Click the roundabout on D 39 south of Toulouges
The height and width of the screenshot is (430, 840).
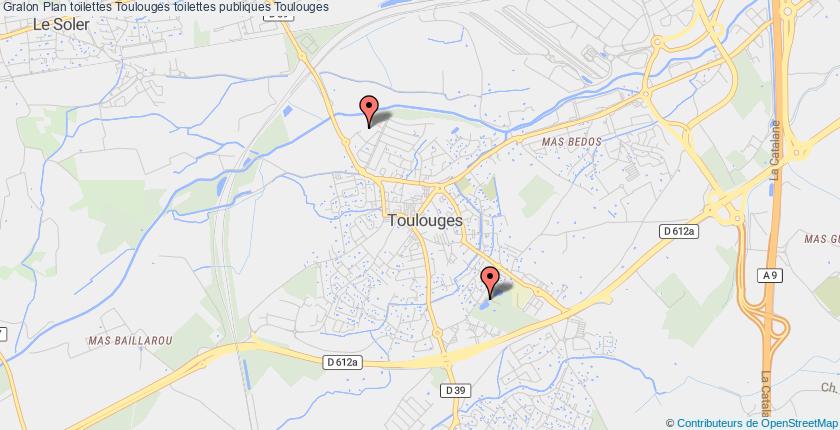[438, 333]
